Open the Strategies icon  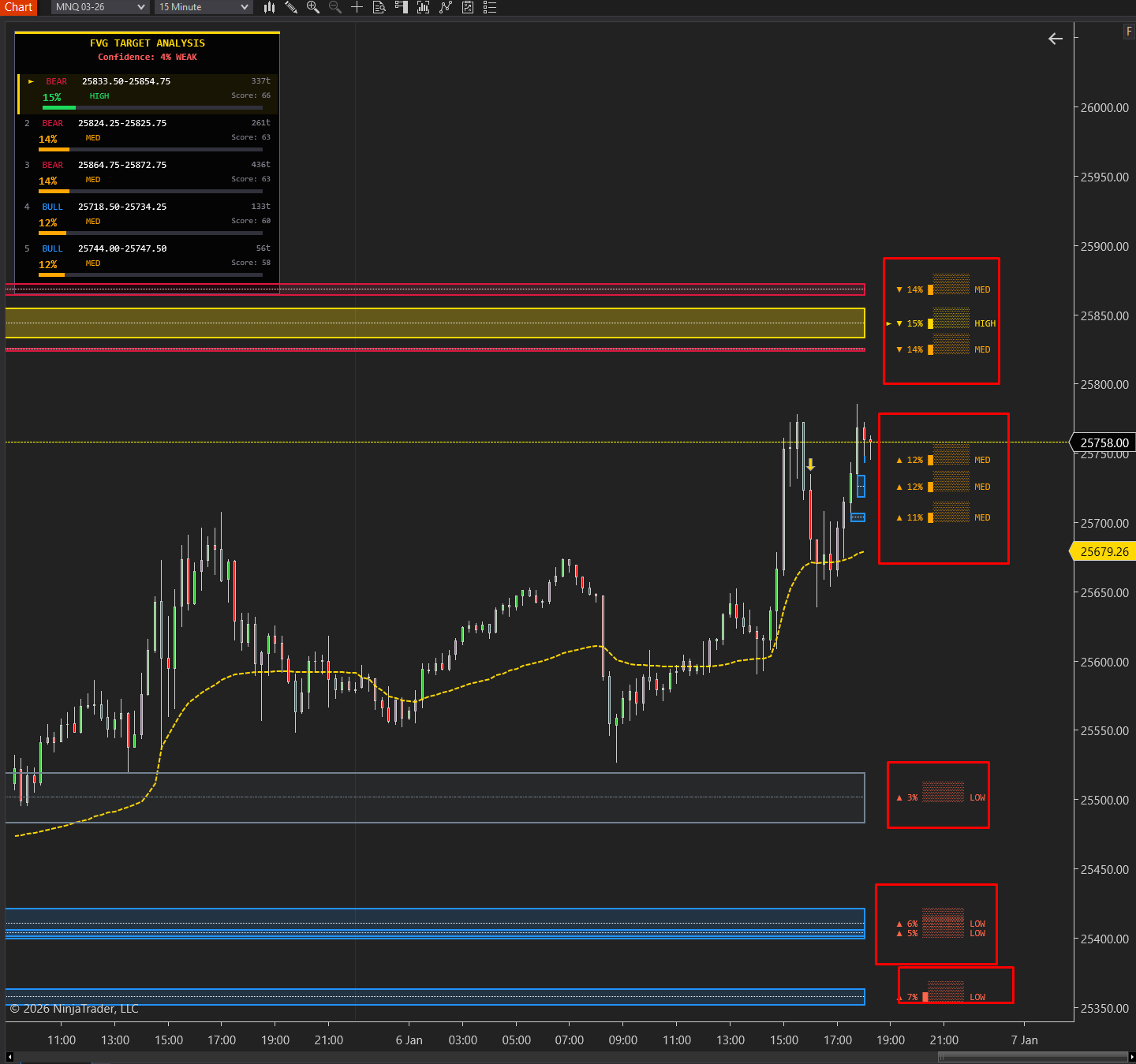[468, 7]
